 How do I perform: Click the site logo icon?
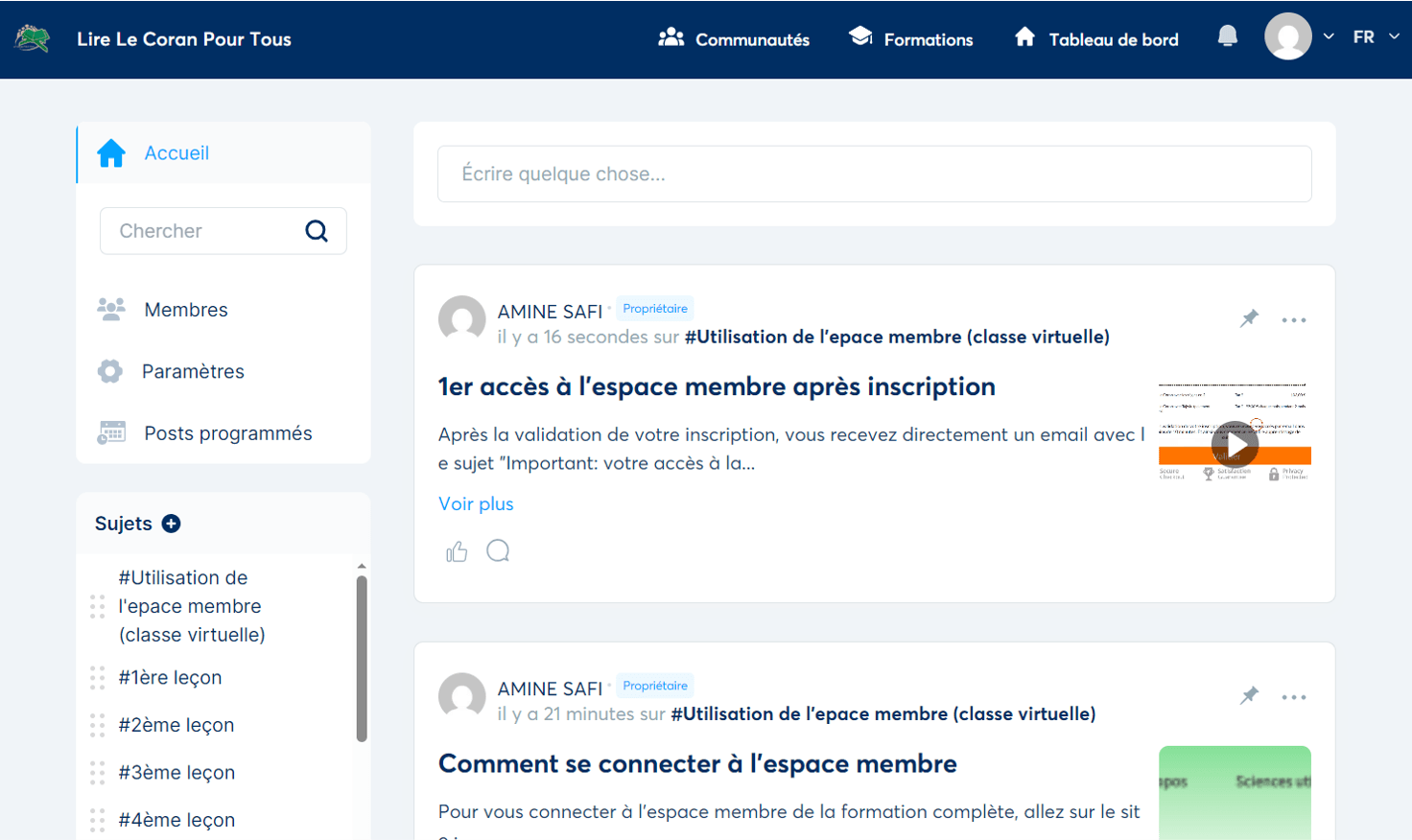tap(33, 39)
